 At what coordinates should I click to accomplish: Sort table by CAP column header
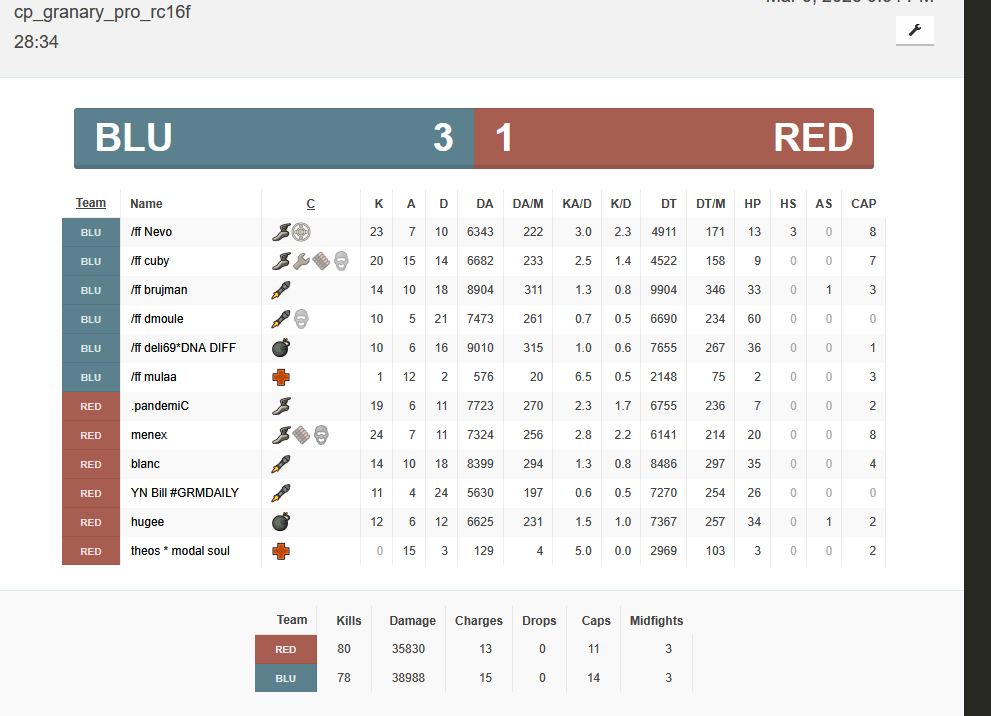(863, 204)
